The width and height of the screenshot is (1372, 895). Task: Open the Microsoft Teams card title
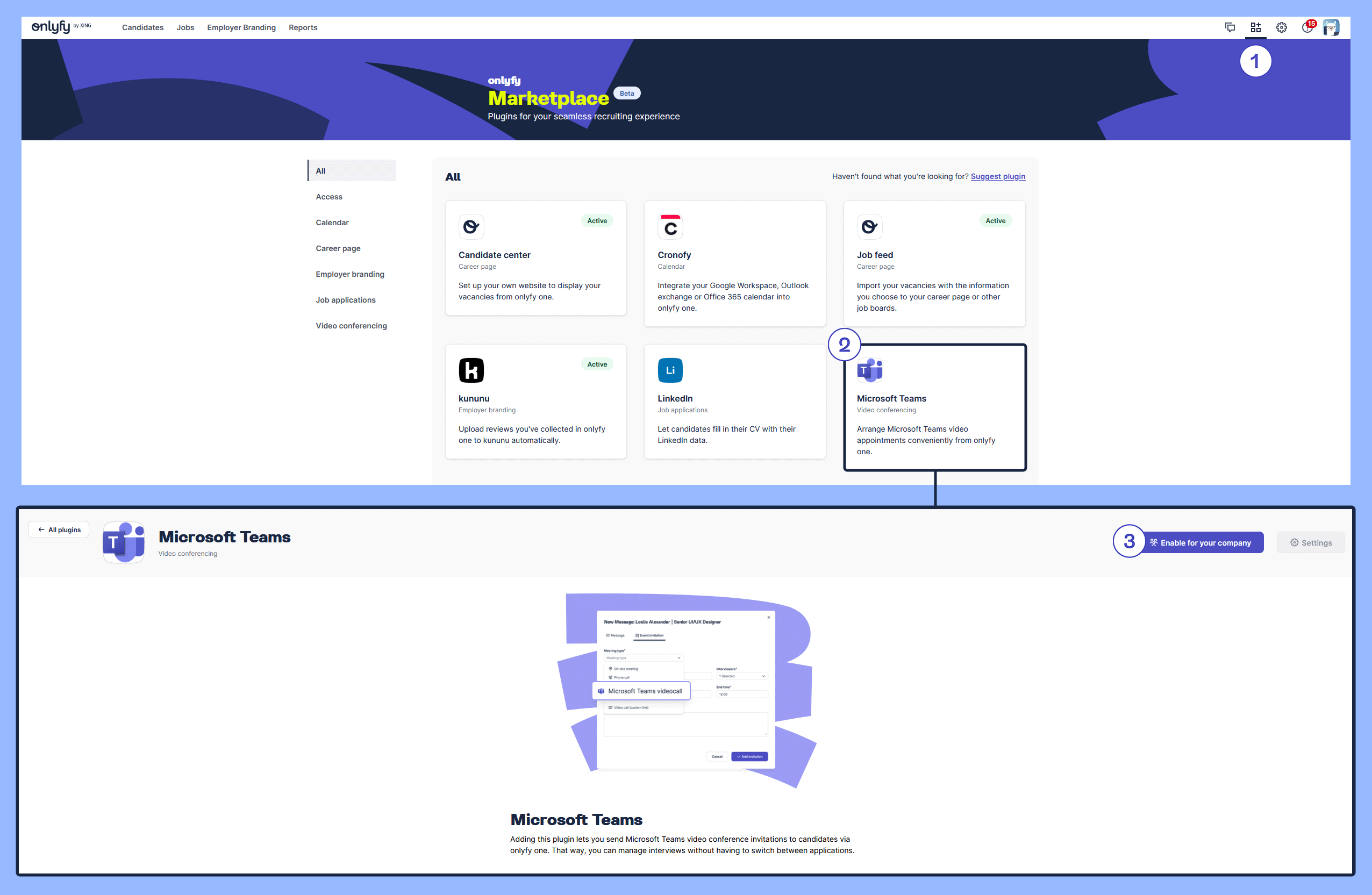pyautogui.click(x=891, y=398)
